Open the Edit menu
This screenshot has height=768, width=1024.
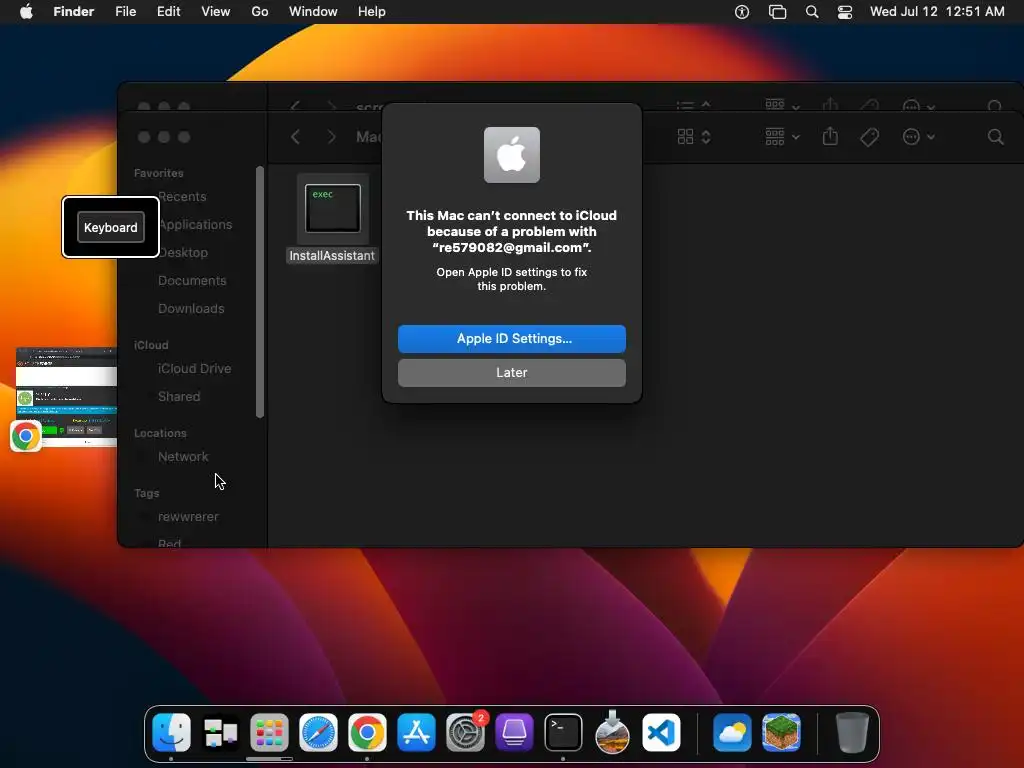pyautogui.click(x=168, y=12)
